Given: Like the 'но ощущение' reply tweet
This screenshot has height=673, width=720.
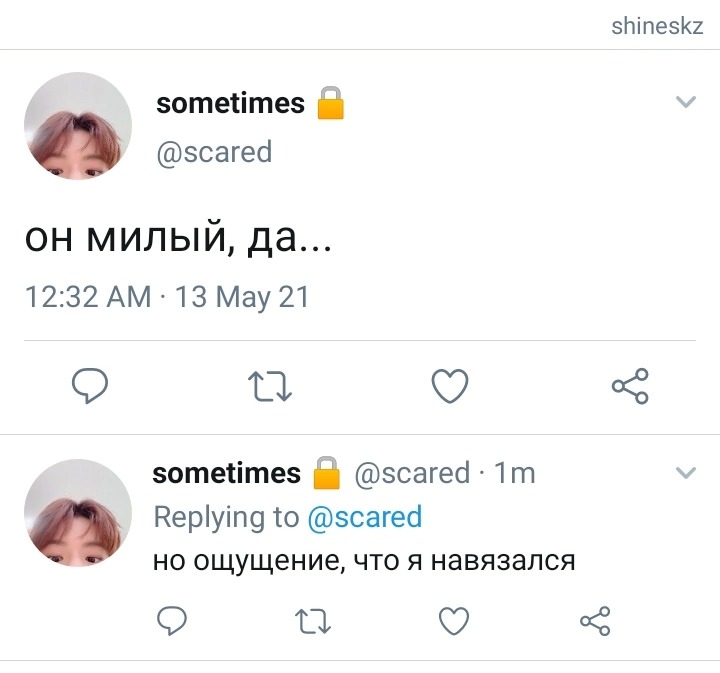Looking at the screenshot, I should click(454, 621).
